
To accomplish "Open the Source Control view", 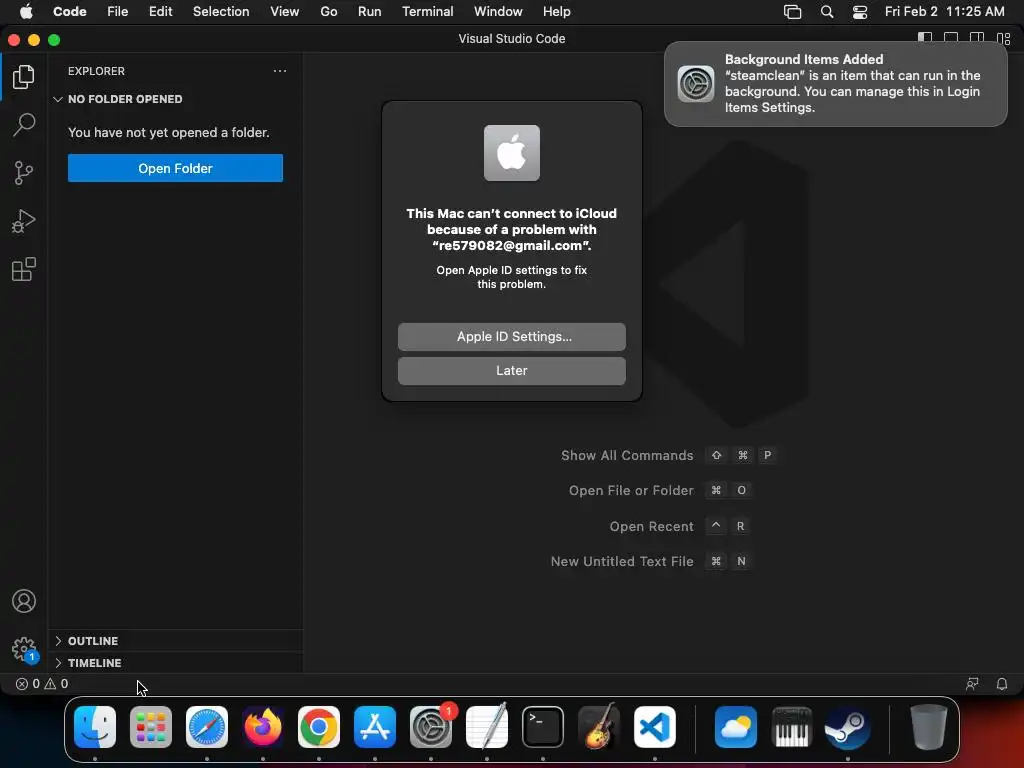I will click(24, 173).
